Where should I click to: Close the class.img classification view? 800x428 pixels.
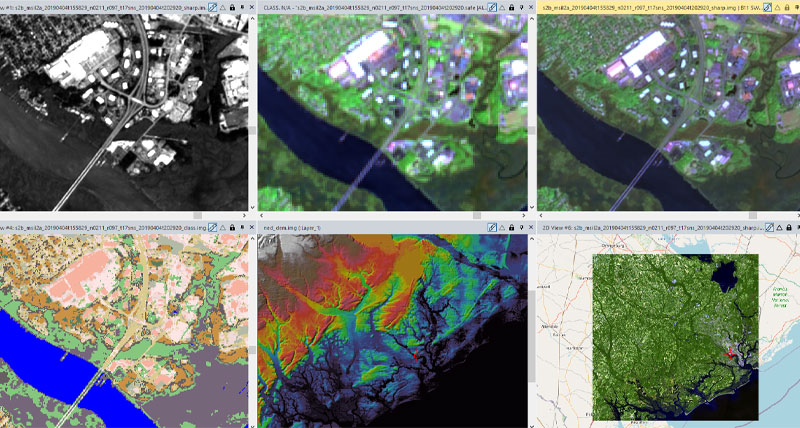(252, 226)
